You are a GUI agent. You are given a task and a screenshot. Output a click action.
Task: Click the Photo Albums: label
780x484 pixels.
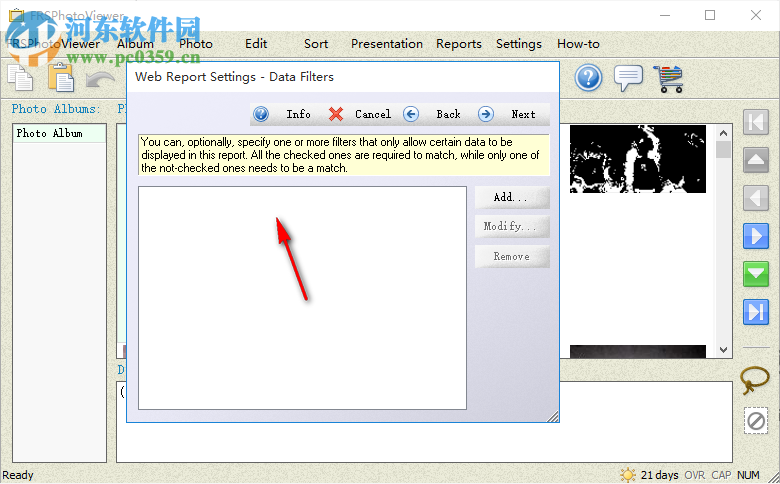tap(56, 109)
